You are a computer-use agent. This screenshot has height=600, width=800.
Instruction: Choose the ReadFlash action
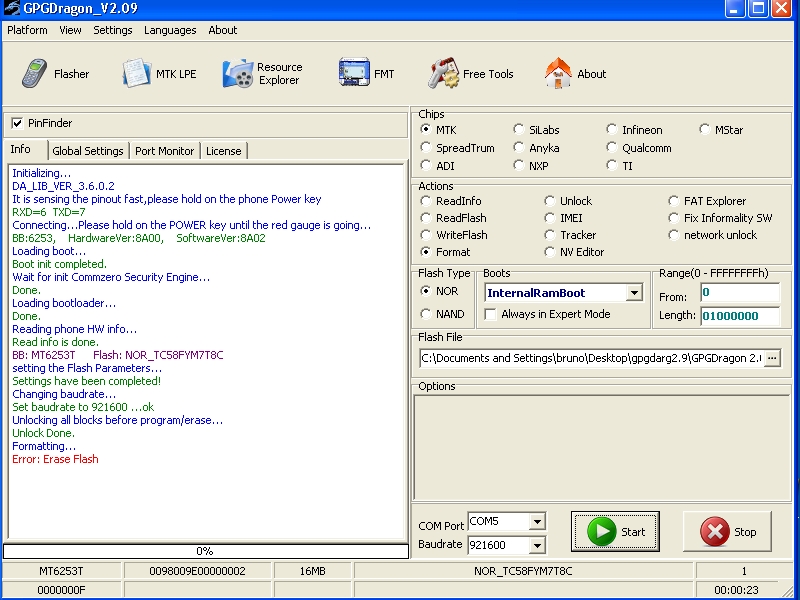pyautogui.click(x=425, y=218)
